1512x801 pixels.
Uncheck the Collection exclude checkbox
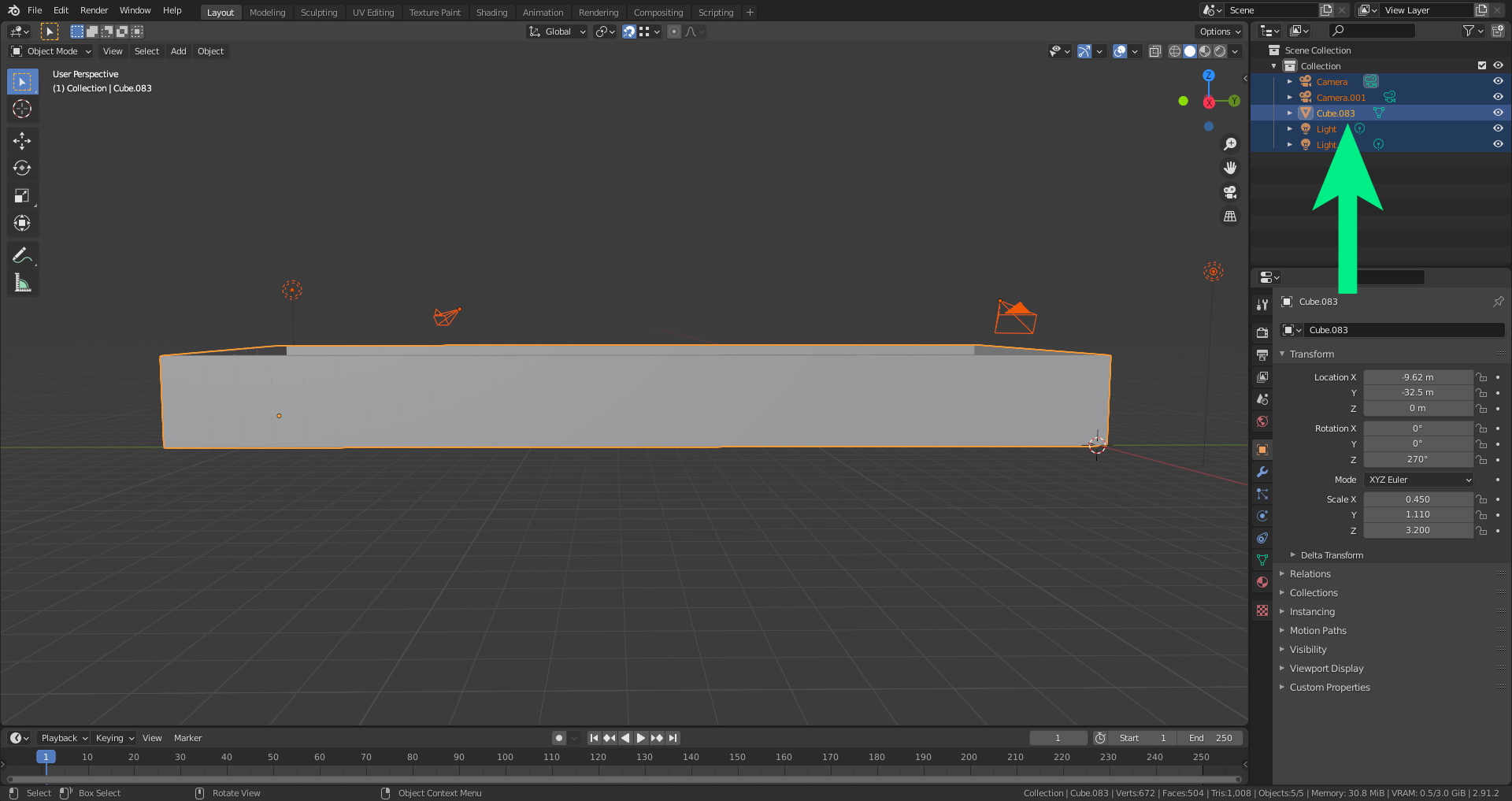pos(1482,66)
